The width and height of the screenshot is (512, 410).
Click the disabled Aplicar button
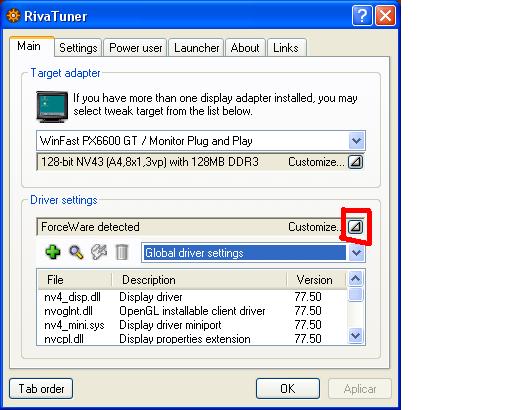(360, 389)
